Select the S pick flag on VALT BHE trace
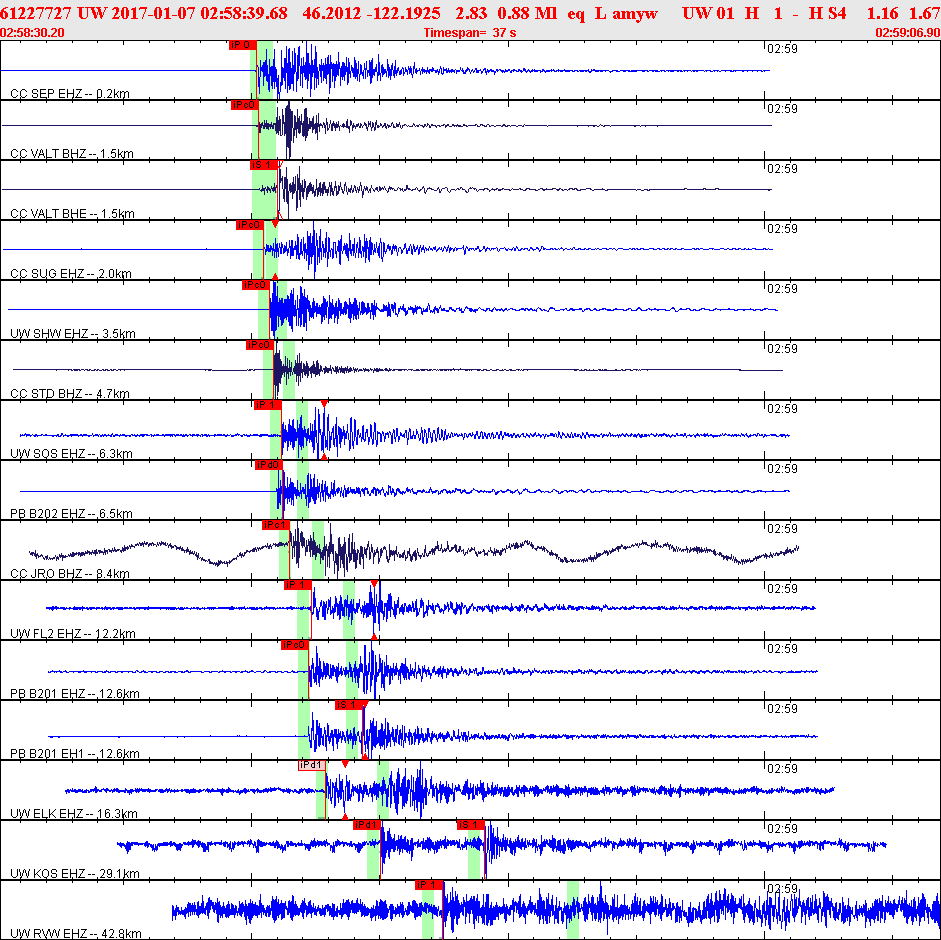 pyautogui.click(x=263, y=165)
